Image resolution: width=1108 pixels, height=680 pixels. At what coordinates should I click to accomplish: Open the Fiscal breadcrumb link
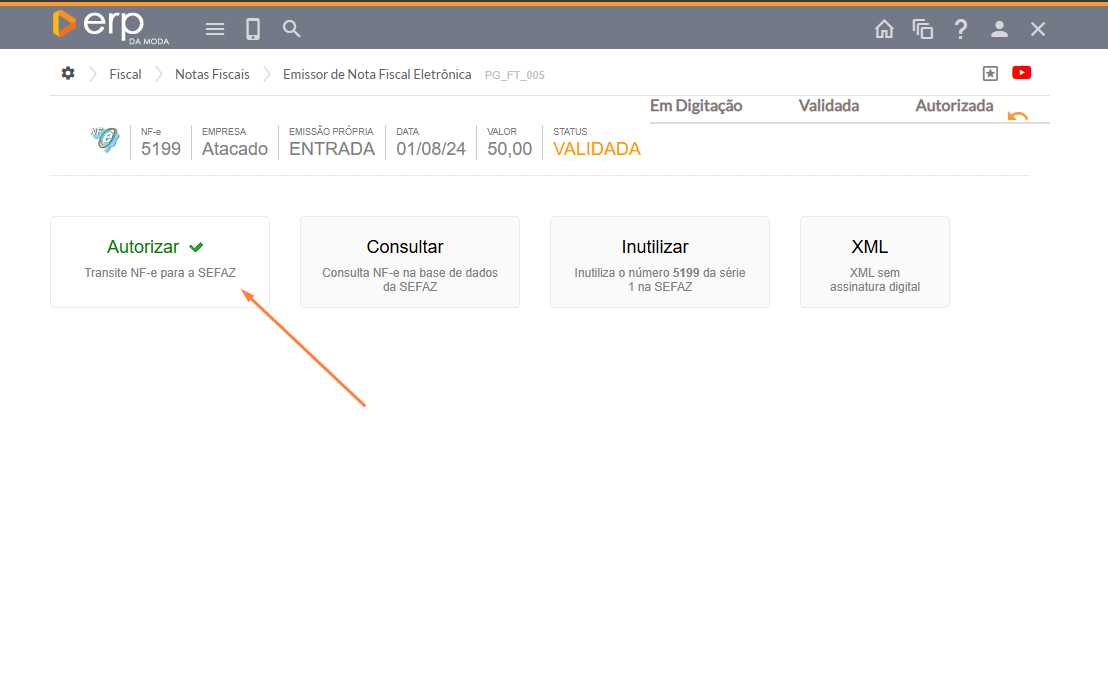point(125,75)
